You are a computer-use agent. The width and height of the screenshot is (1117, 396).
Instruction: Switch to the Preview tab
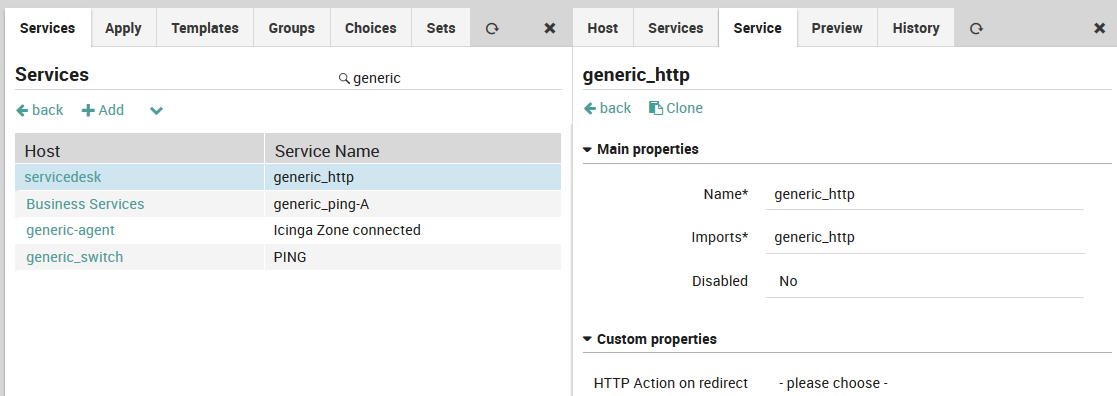tap(837, 28)
